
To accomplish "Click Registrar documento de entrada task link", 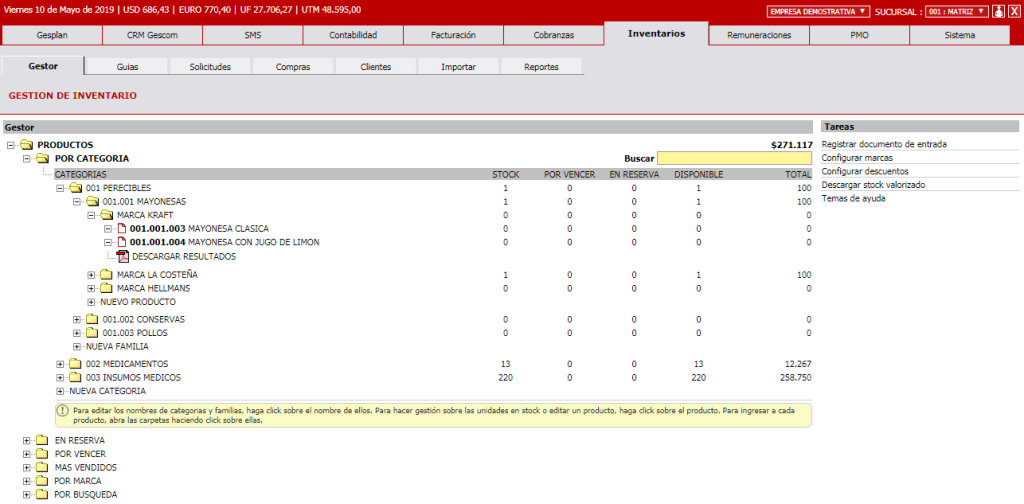I will (883, 144).
